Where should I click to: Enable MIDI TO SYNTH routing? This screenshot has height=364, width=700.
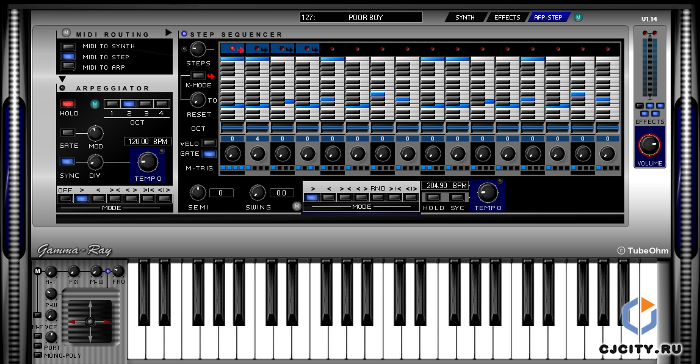(68, 46)
